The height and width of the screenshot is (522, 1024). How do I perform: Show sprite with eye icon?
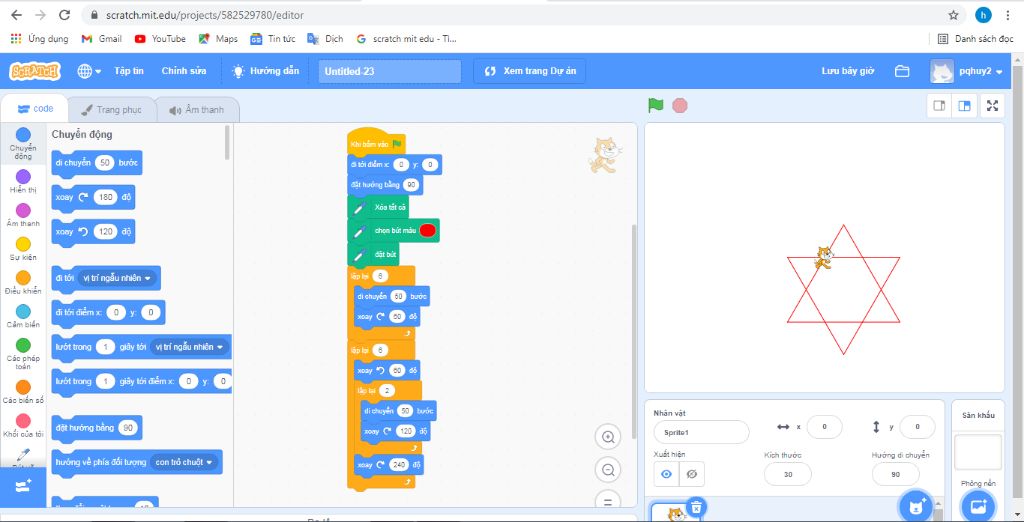[666, 474]
